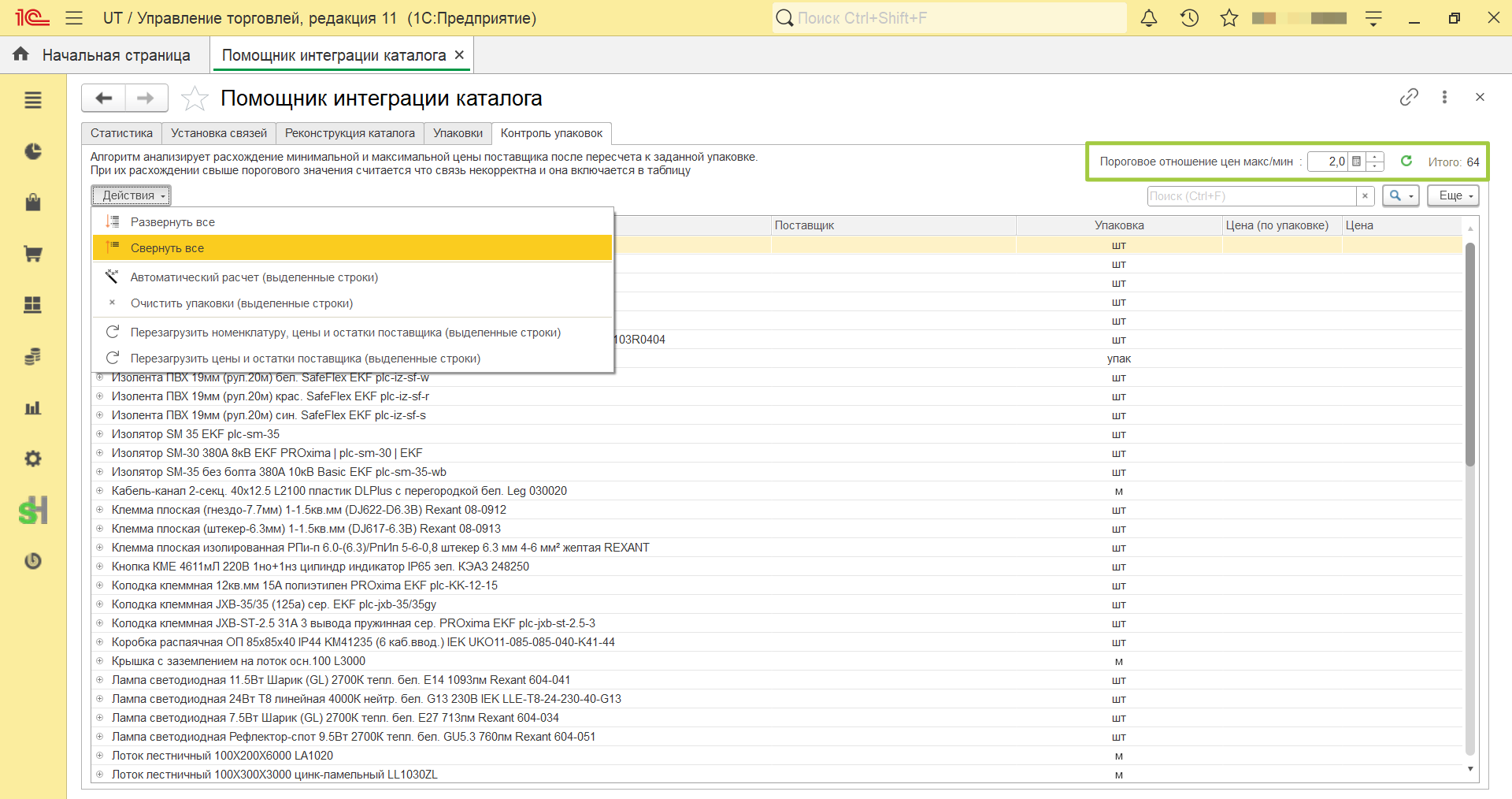Click the refresh icon next to Итого
The width and height of the screenshot is (1512, 799).
[1406, 161]
